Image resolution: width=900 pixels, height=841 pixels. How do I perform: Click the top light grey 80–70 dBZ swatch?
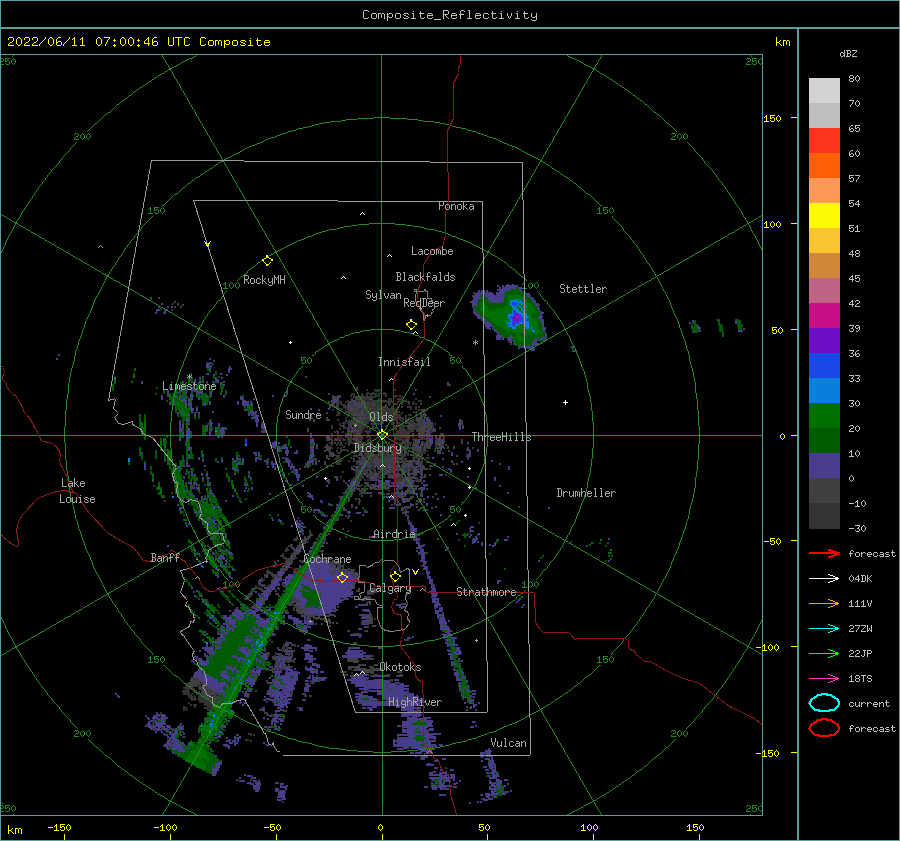(x=824, y=91)
